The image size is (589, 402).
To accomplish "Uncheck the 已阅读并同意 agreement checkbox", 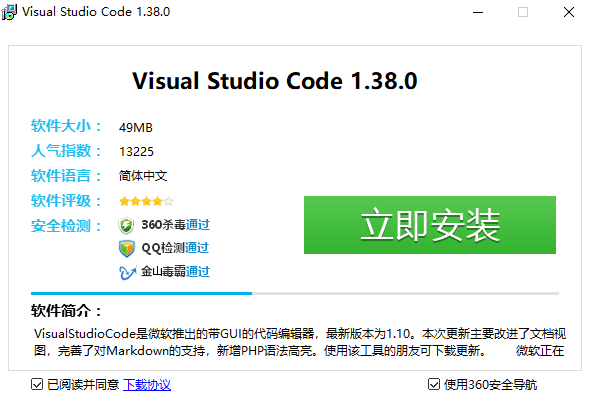I will point(37,384).
